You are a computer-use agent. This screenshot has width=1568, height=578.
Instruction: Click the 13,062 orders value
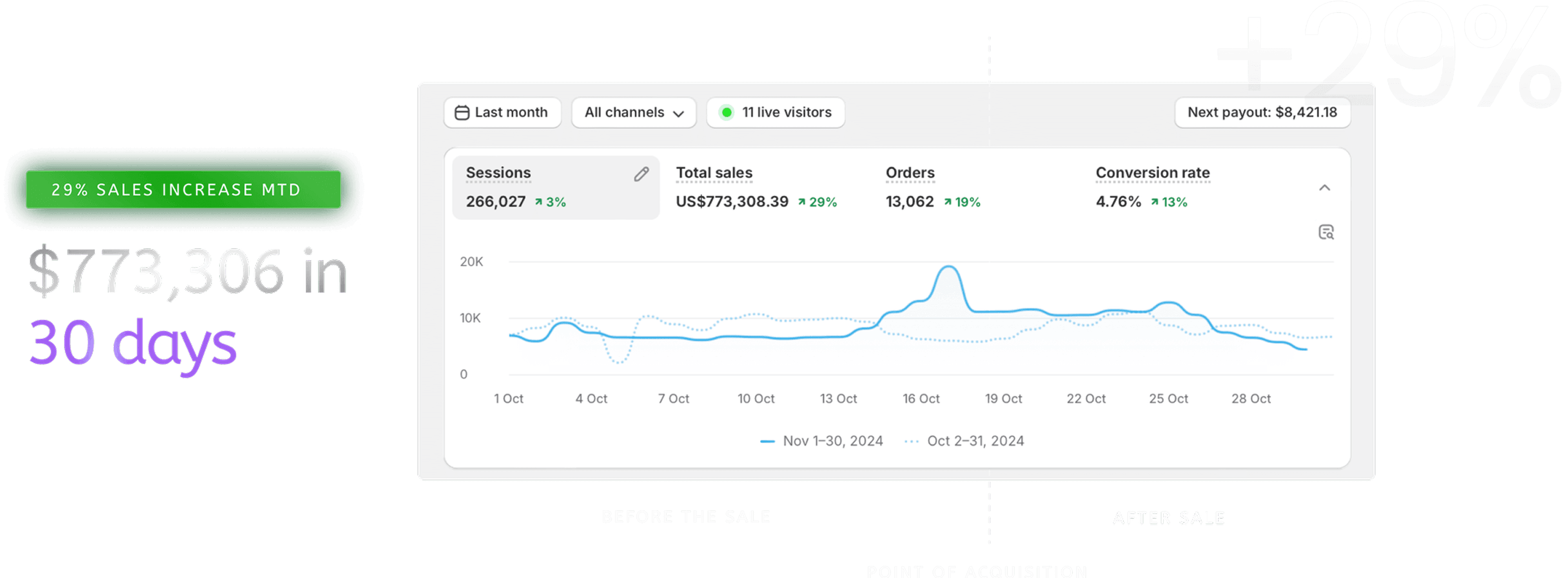[x=909, y=202]
